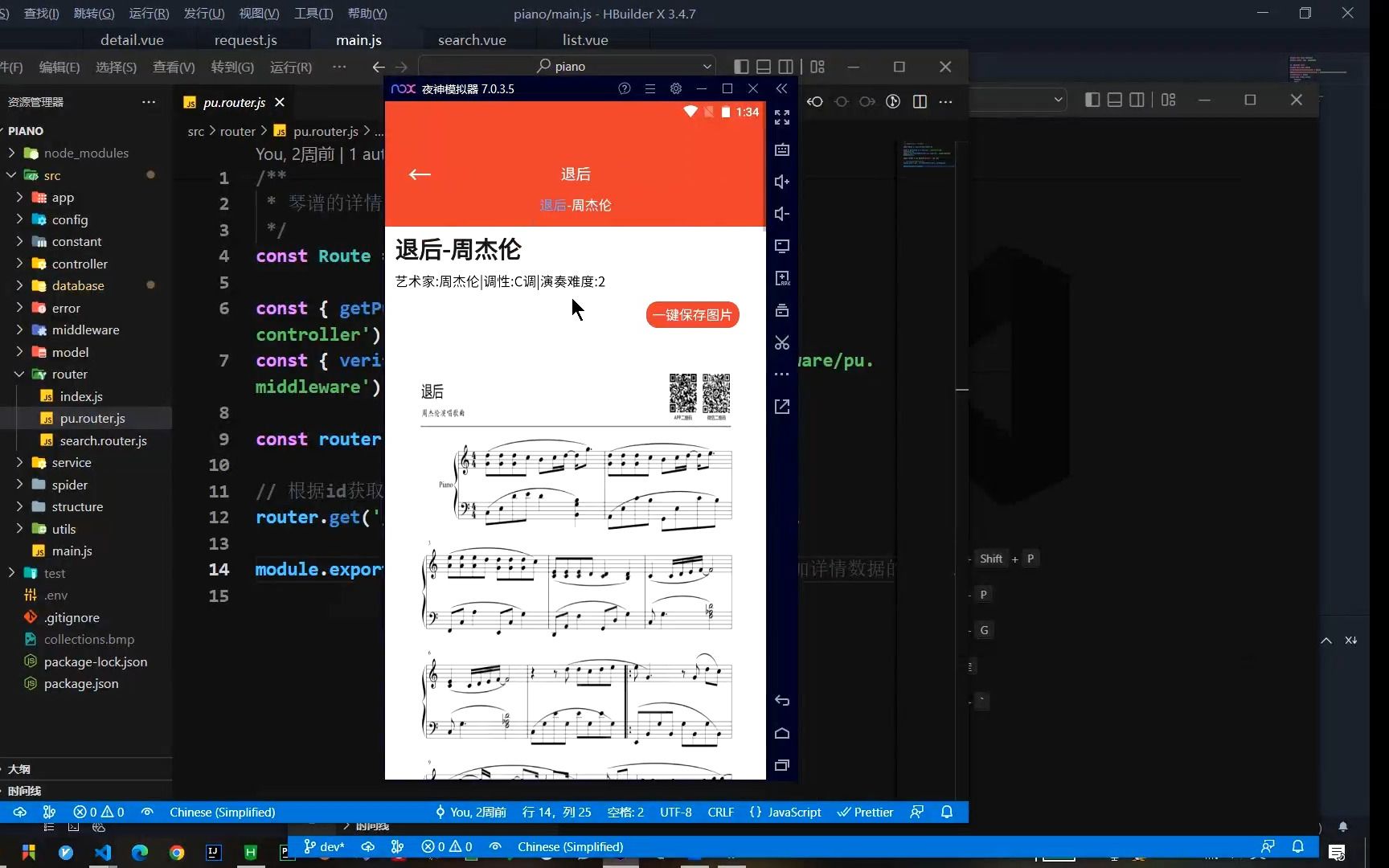Image resolution: width=1389 pixels, height=868 pixels.
Task: Click Prettier status bar item
Action: (865, 812)
